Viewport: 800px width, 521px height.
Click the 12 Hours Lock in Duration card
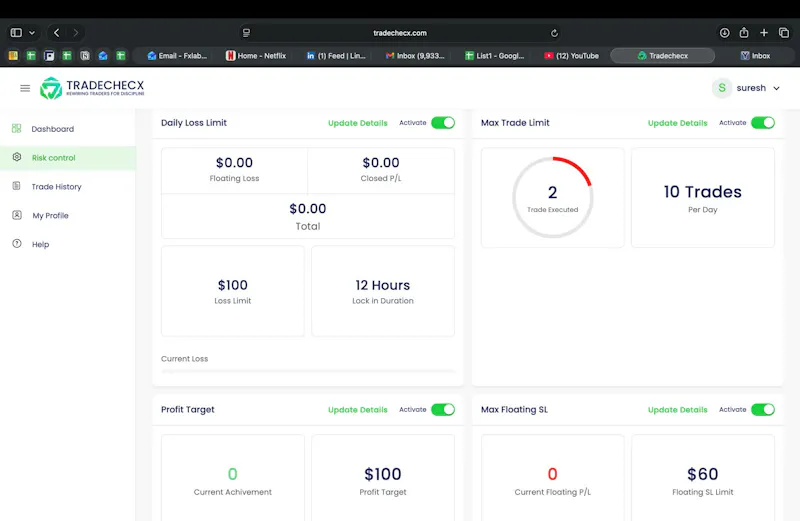383,291
